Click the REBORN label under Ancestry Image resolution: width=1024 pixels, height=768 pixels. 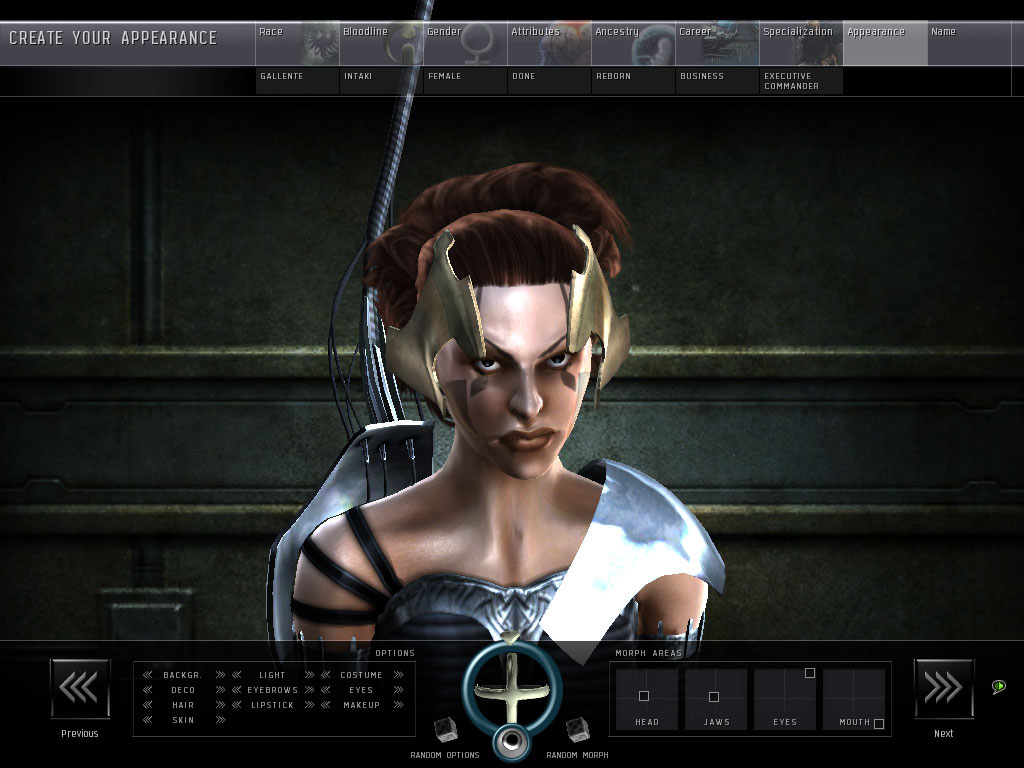613,76
